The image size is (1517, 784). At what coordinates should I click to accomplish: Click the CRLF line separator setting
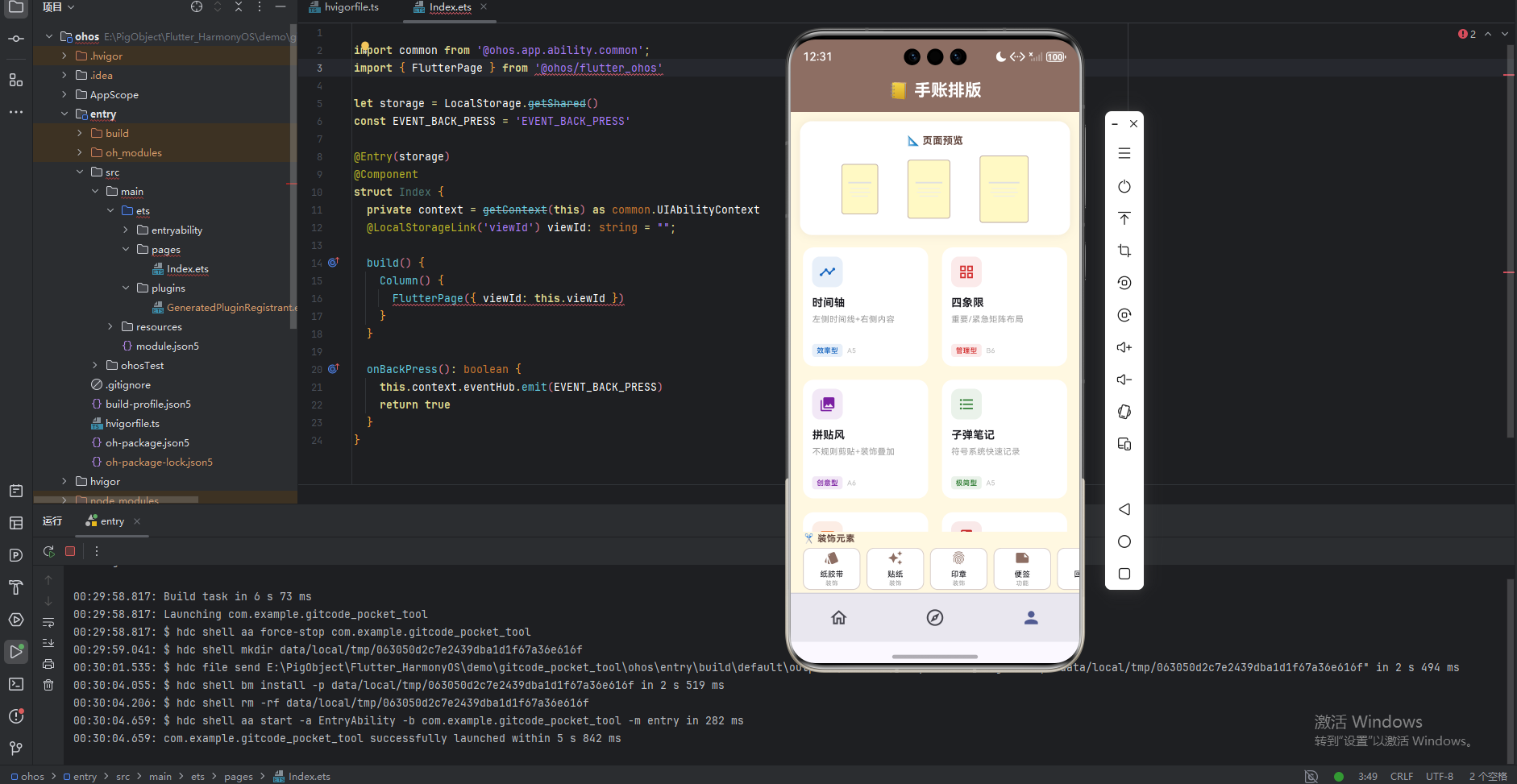point(1402,777)
